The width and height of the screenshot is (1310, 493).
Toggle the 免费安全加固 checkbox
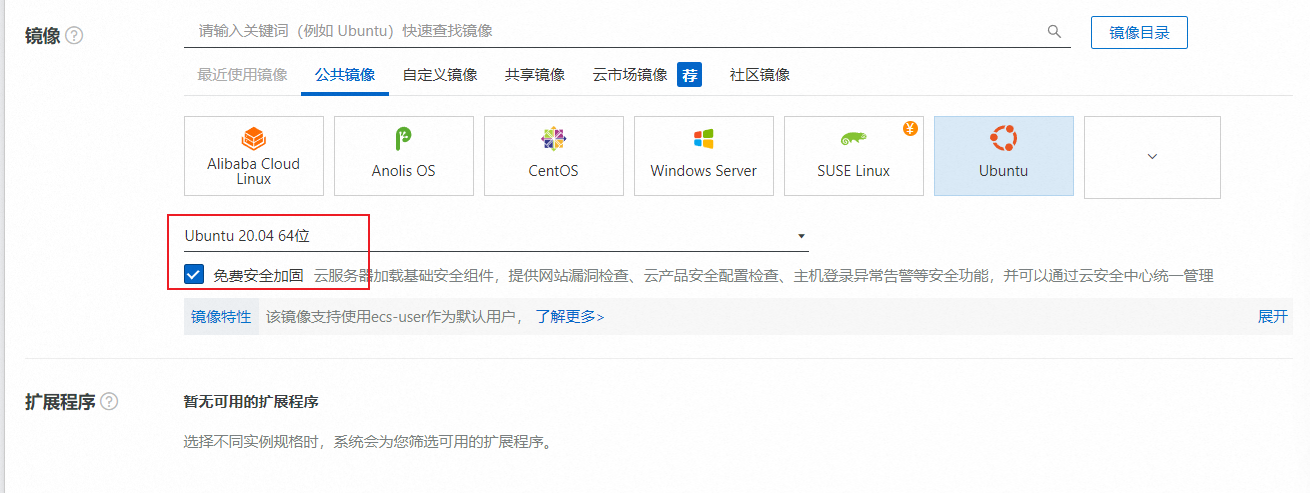[x=194, y=275]
